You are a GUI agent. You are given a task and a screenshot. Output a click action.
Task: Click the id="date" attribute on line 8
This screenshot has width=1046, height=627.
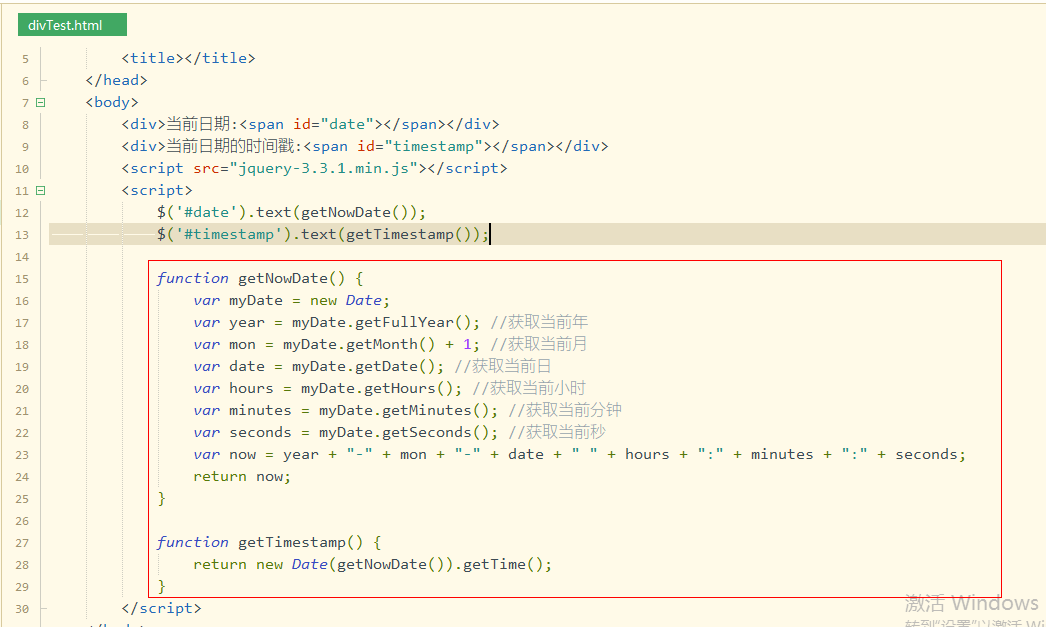334,124
